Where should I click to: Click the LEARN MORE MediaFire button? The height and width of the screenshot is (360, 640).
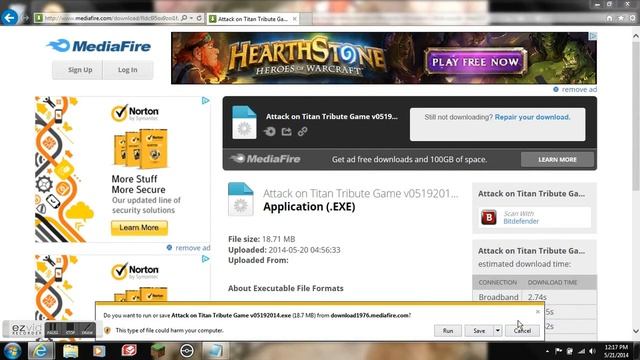click(x=557, y=160)
